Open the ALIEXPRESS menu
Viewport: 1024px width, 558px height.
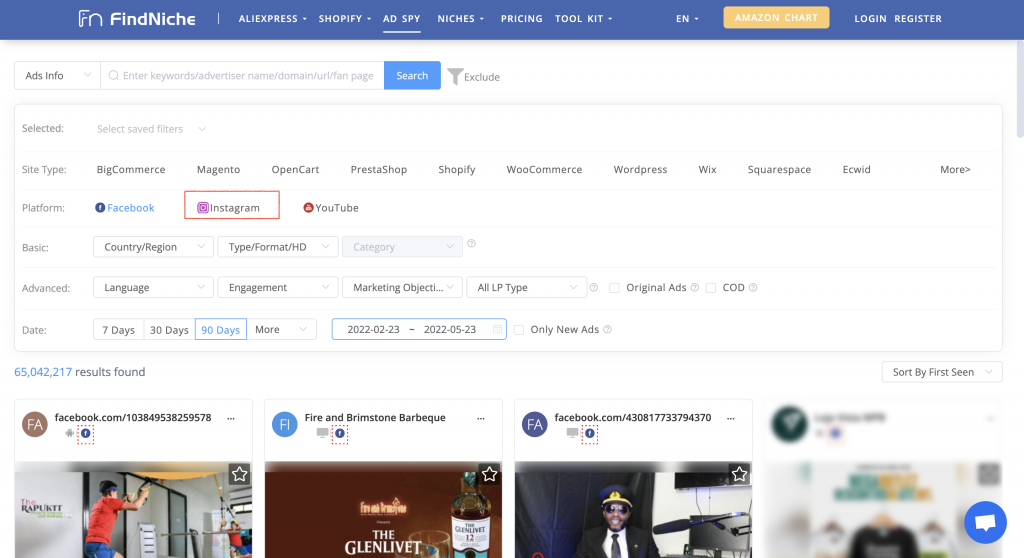click(272, 18)
